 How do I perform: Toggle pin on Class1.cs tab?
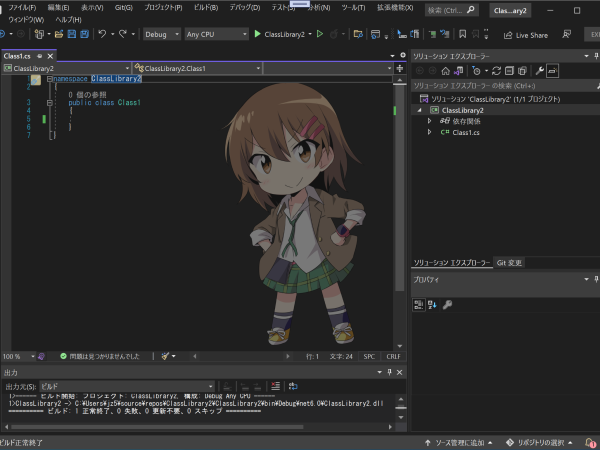[39, 56]
